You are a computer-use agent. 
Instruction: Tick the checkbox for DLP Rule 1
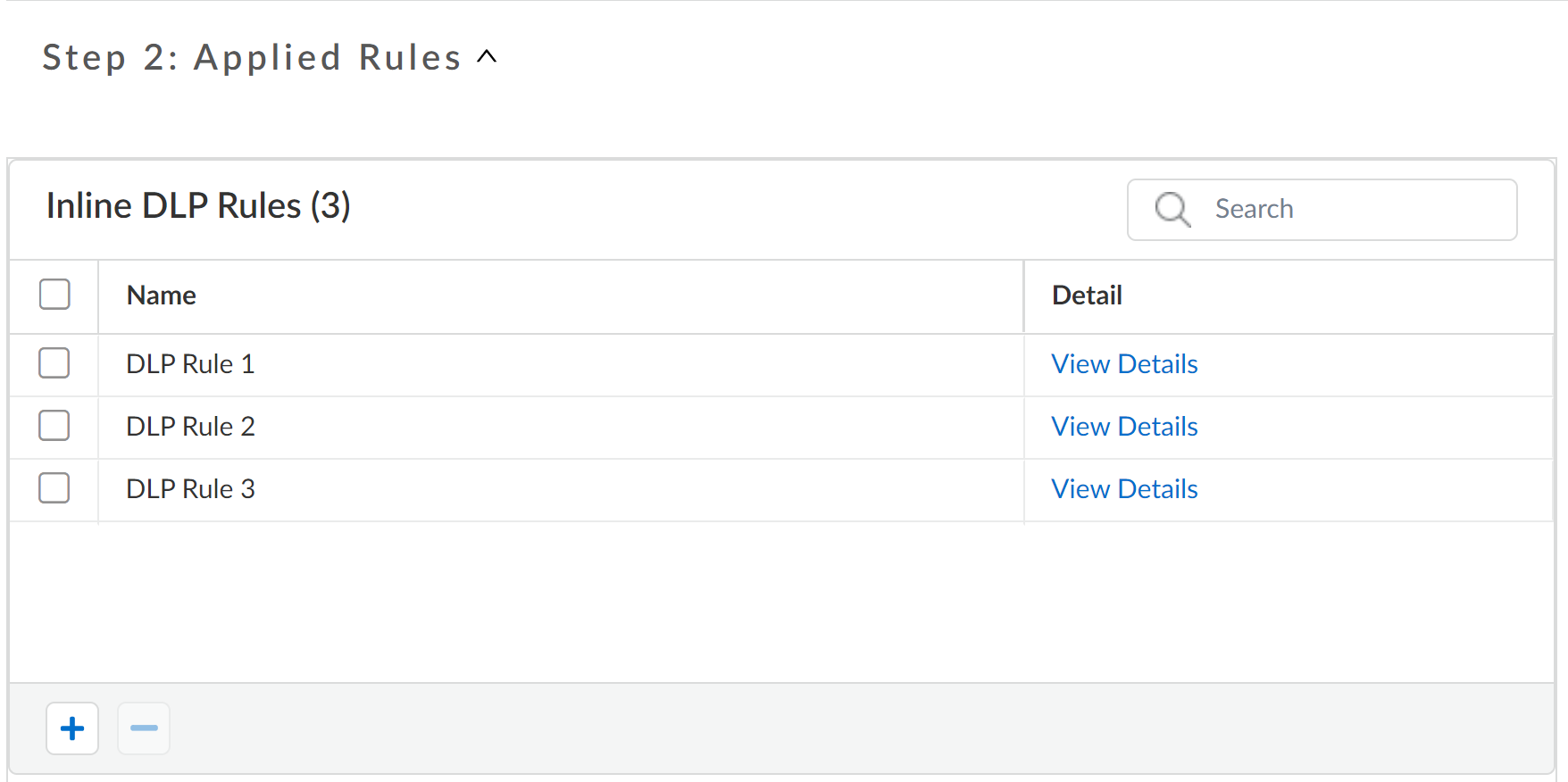[x=54, y=363]
